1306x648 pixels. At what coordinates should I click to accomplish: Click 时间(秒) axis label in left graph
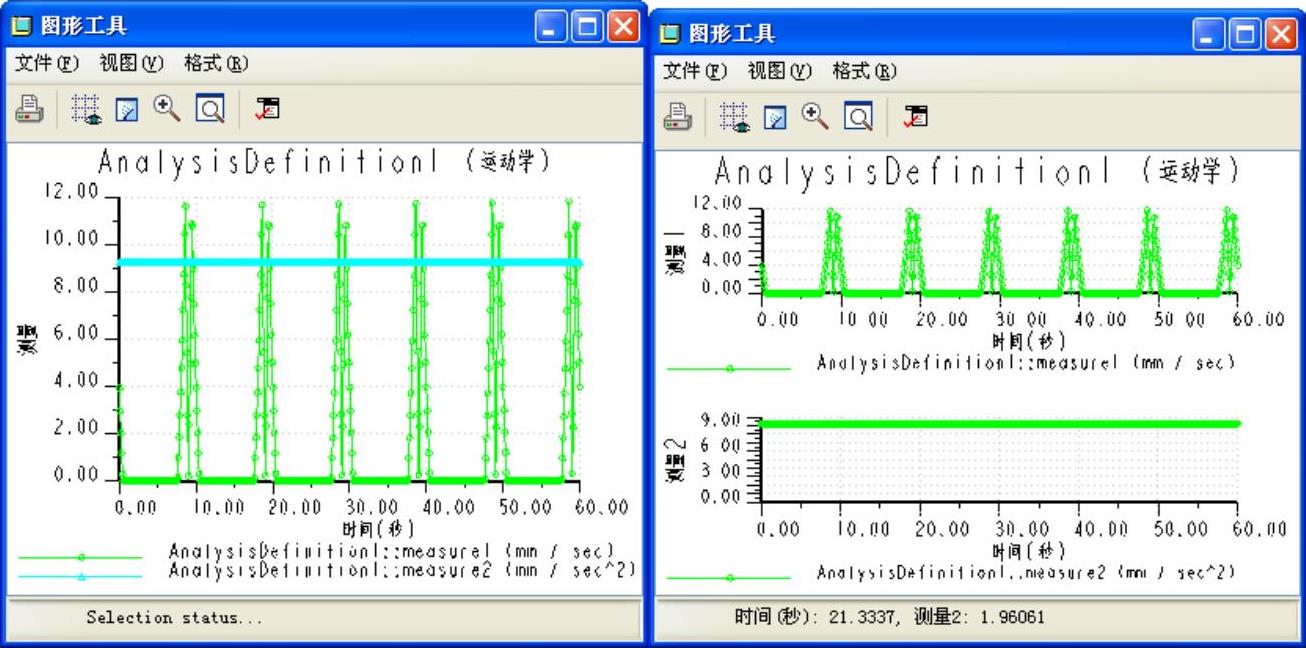pos(377,528)
